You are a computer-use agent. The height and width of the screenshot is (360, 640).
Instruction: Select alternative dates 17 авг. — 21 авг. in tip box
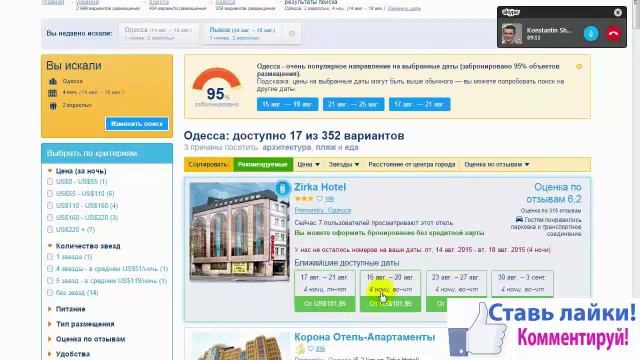click(x=420, y=104)
